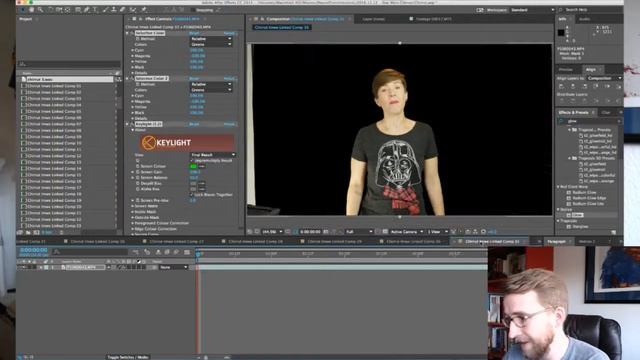Select the Radium Glow effect

point(584,192)
